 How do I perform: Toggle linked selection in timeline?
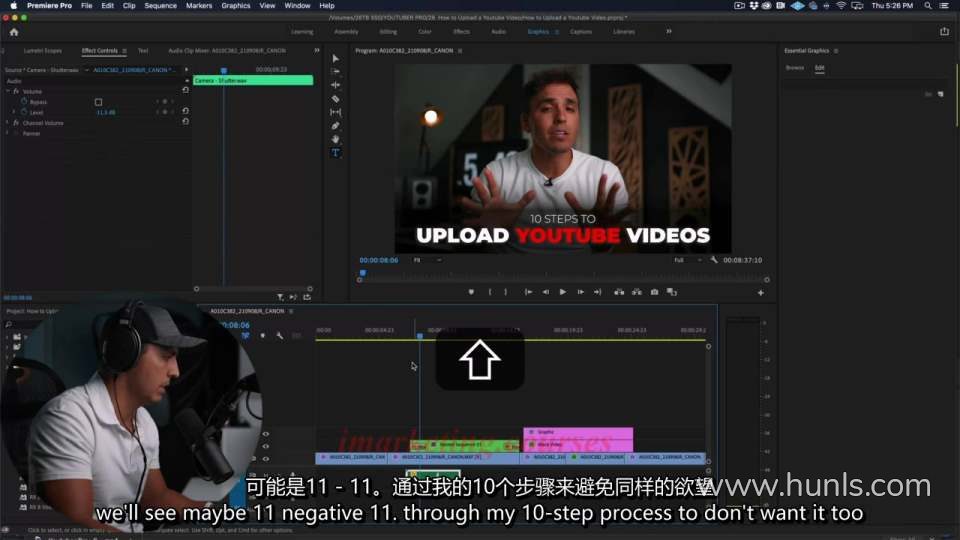[x=246, y=336]
